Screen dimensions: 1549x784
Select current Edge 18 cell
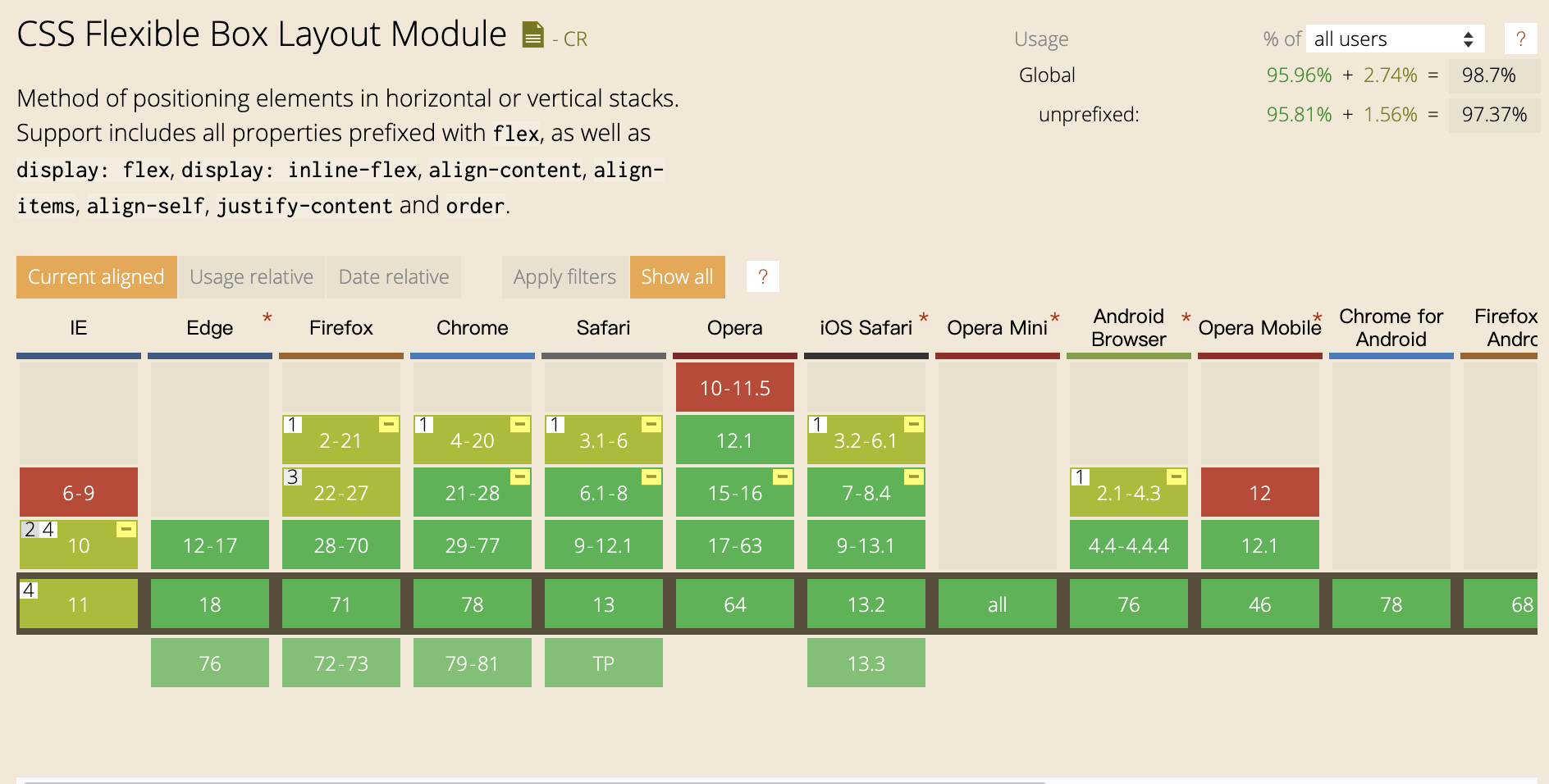tap(210, 604)
